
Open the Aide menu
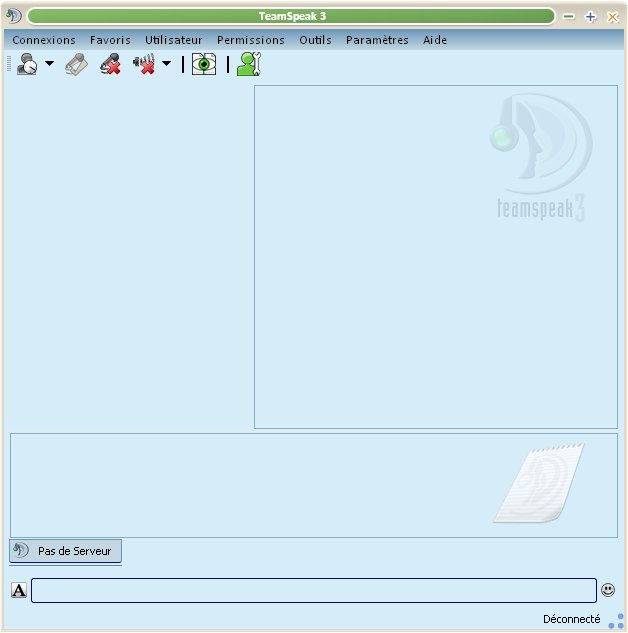[x=435, y=40]
